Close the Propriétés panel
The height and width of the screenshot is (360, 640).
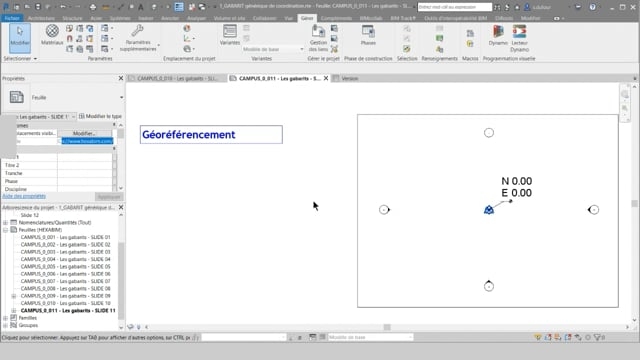pos(121,78)
